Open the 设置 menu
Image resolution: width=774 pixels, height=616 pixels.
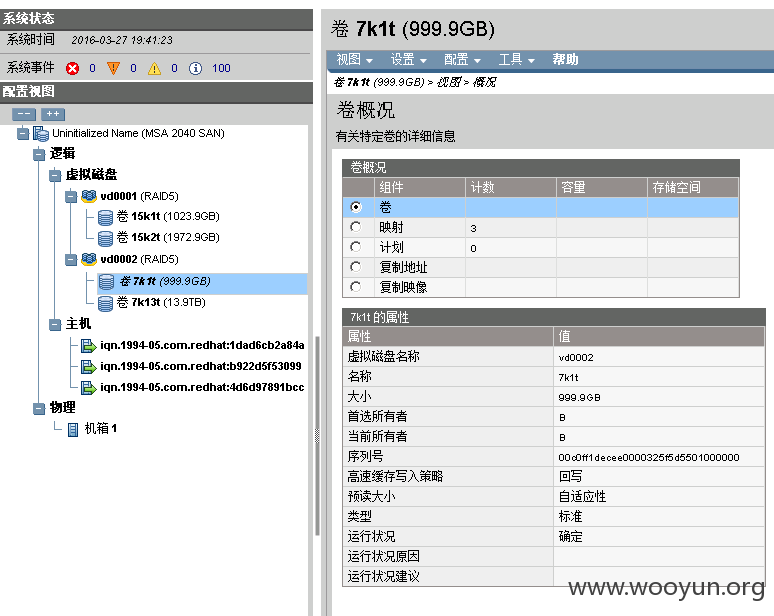click(x=408, y=60)
